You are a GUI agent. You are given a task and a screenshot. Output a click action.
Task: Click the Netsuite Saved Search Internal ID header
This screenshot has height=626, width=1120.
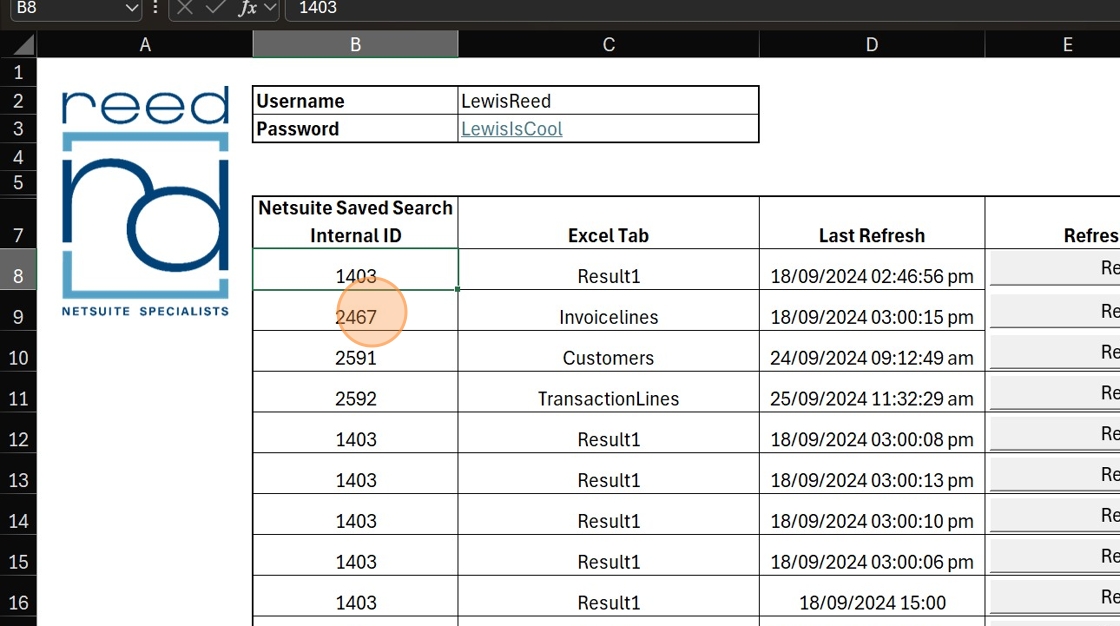[x=355, y=222]
